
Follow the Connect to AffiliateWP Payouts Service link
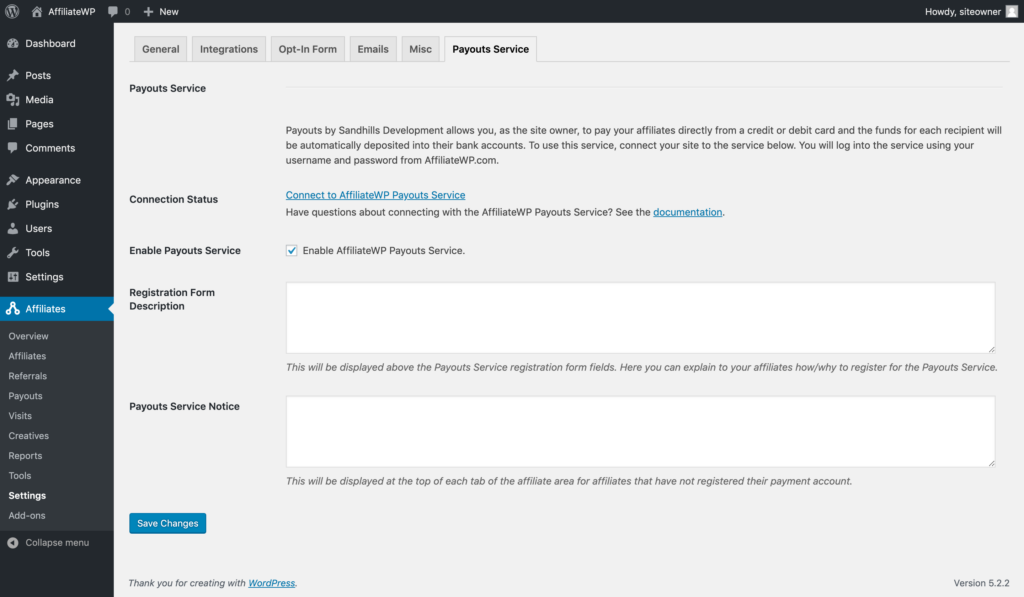point(376,195)
